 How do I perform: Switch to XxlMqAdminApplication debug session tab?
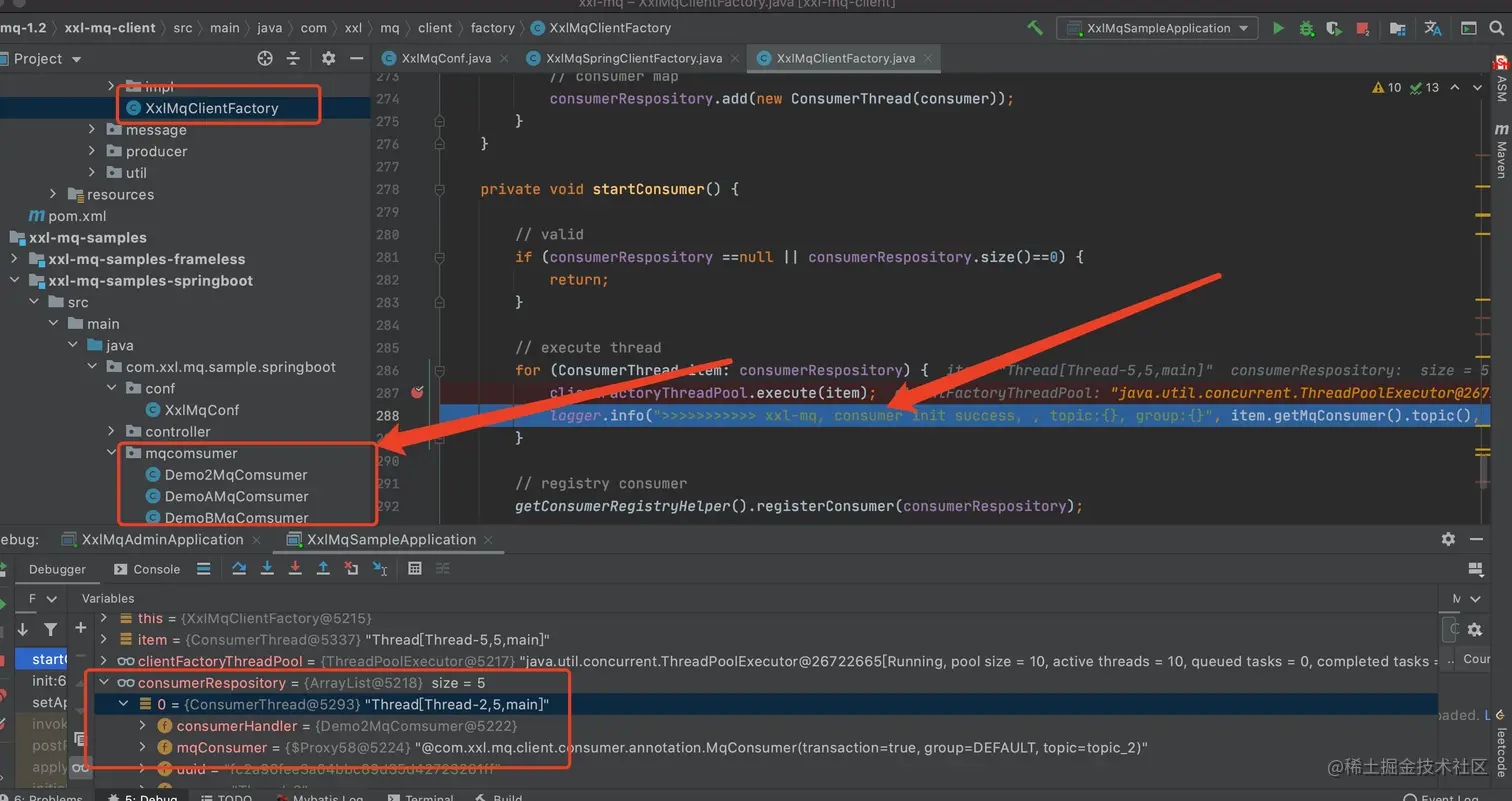[x=163, y=540]
